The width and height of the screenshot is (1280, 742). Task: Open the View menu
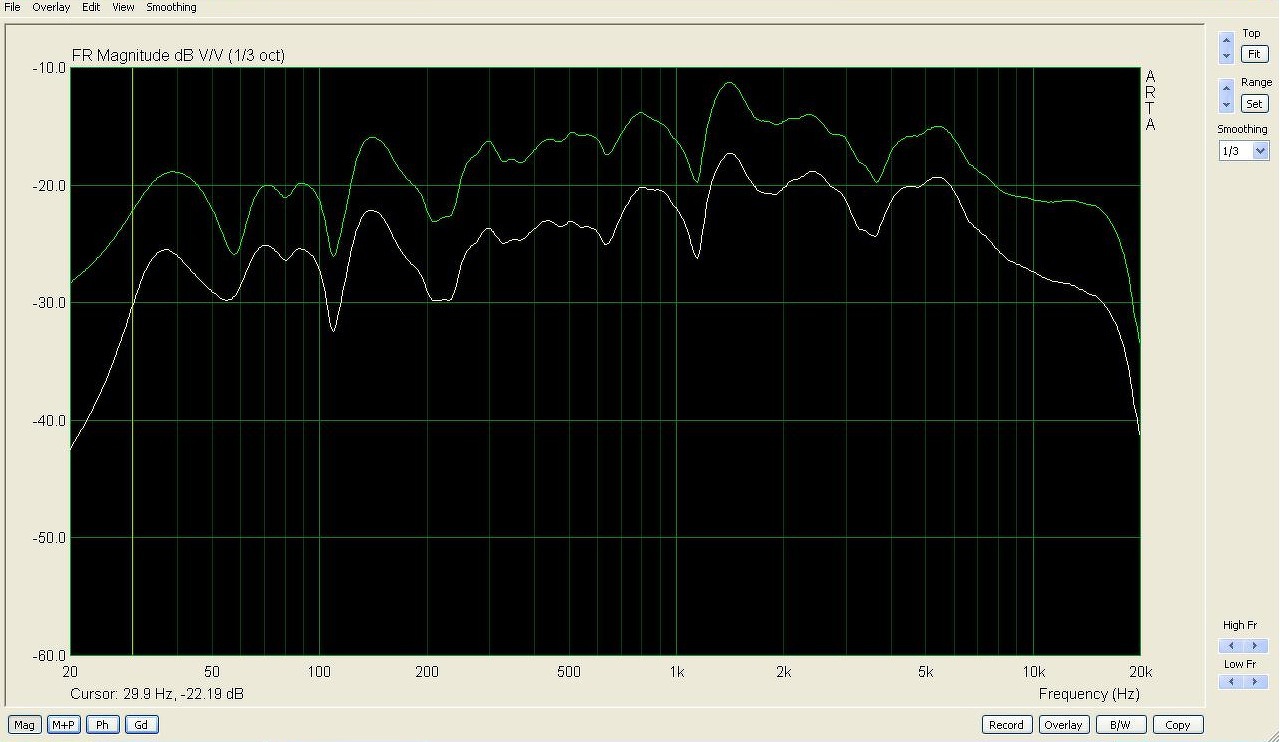click(123, 7)
